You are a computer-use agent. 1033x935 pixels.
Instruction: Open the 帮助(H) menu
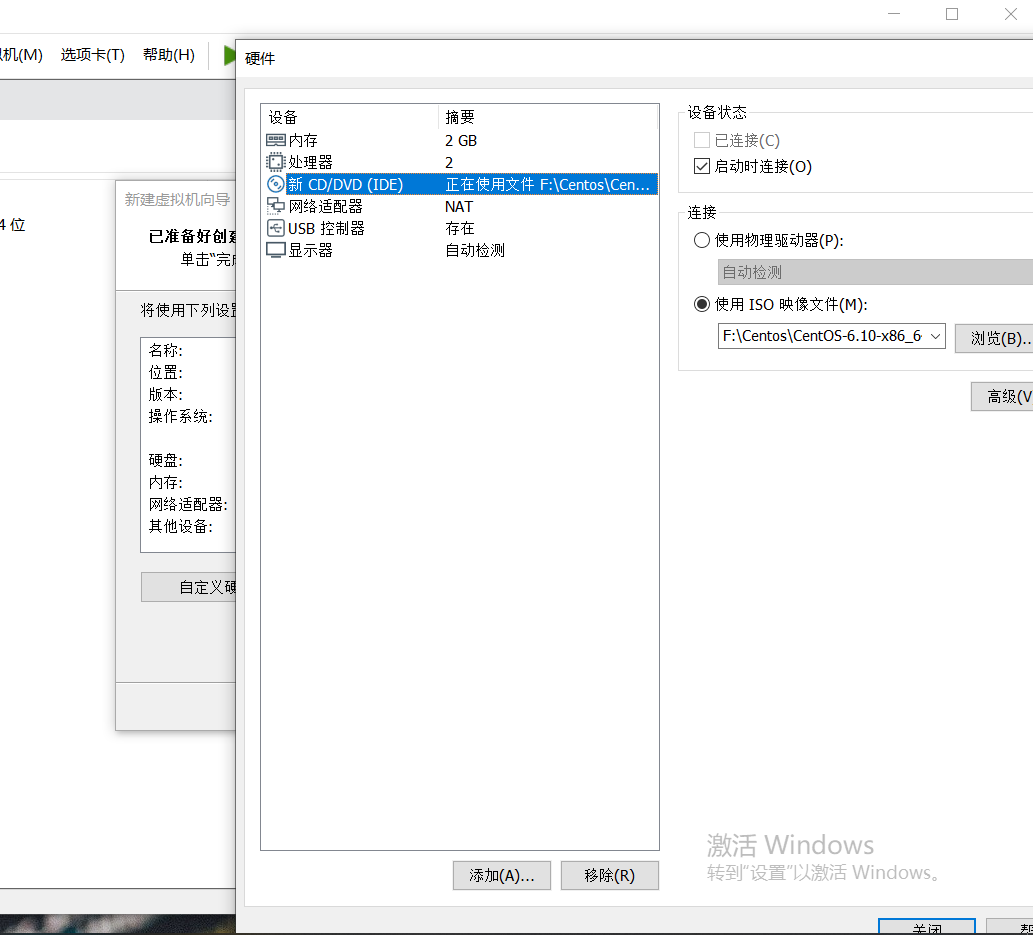[x=169, y=55]
